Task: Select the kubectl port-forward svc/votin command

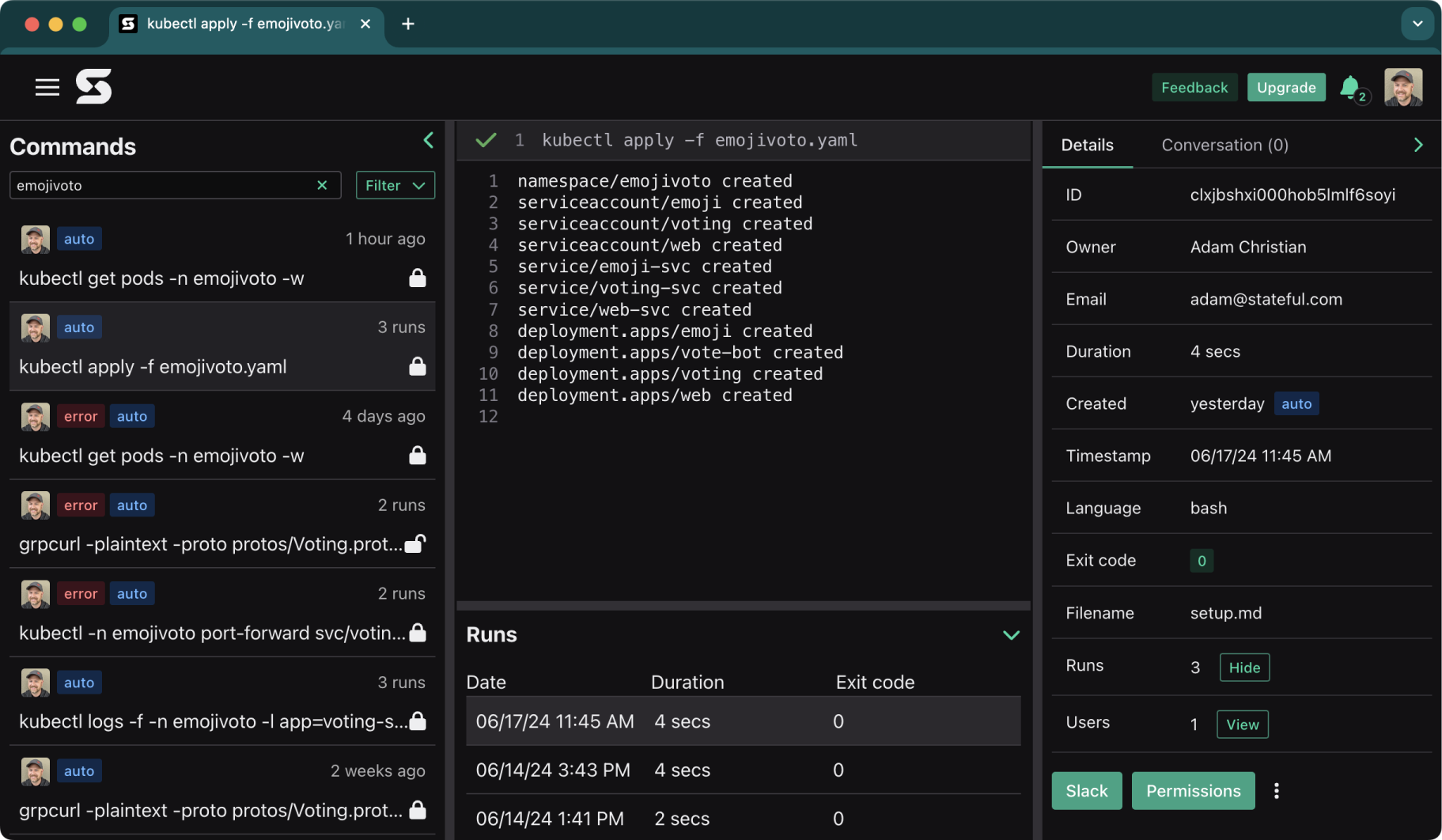Action: [x=222, y=612]
